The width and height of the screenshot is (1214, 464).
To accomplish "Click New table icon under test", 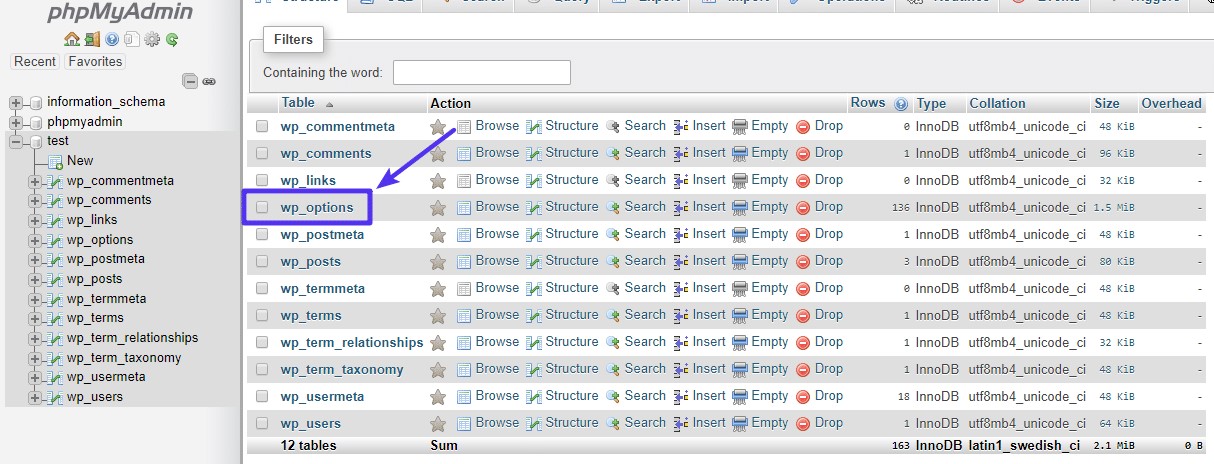I will click(x=55, y=161).
